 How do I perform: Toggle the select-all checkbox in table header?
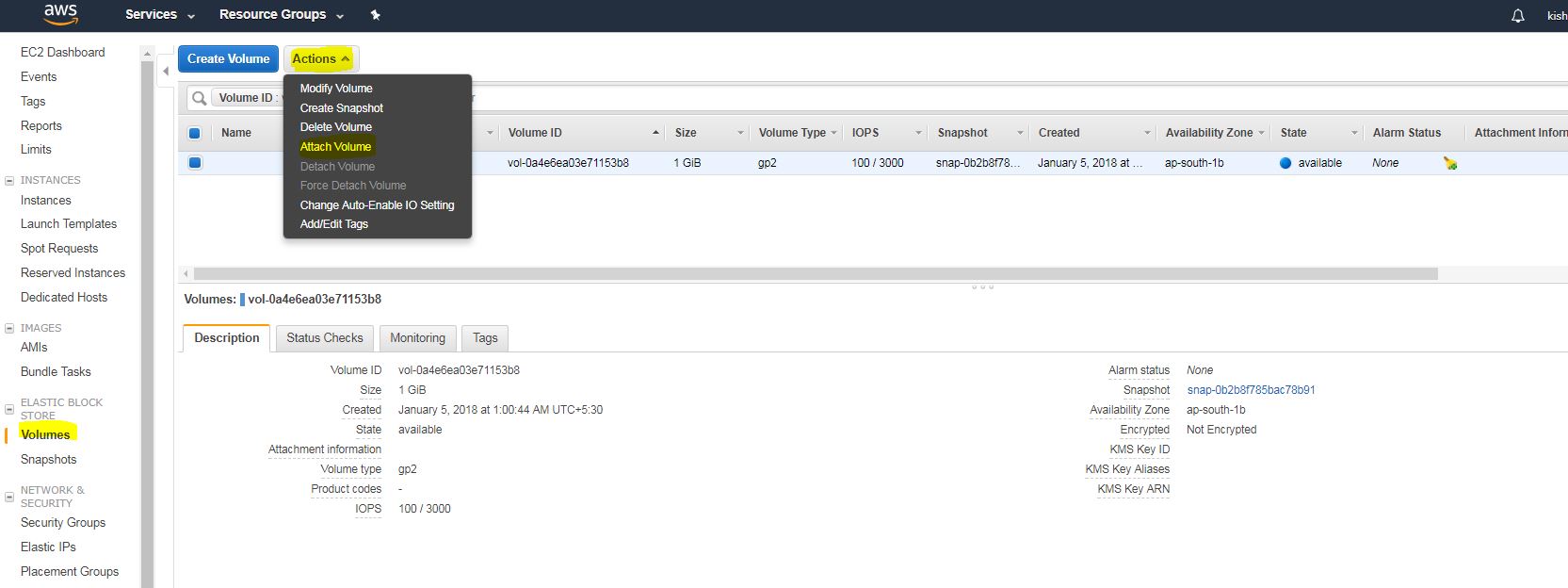(195, 133)
